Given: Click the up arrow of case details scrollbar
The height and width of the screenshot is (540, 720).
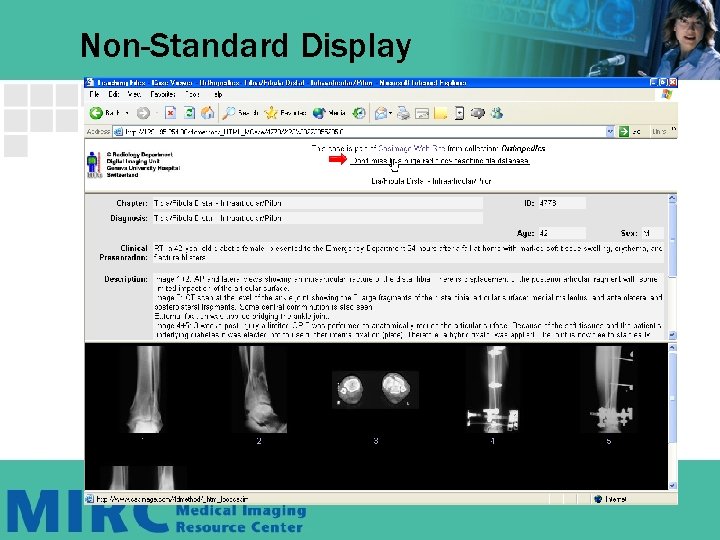Looking at the screenshot, I should pyautogui.click(x=672, y=199).
